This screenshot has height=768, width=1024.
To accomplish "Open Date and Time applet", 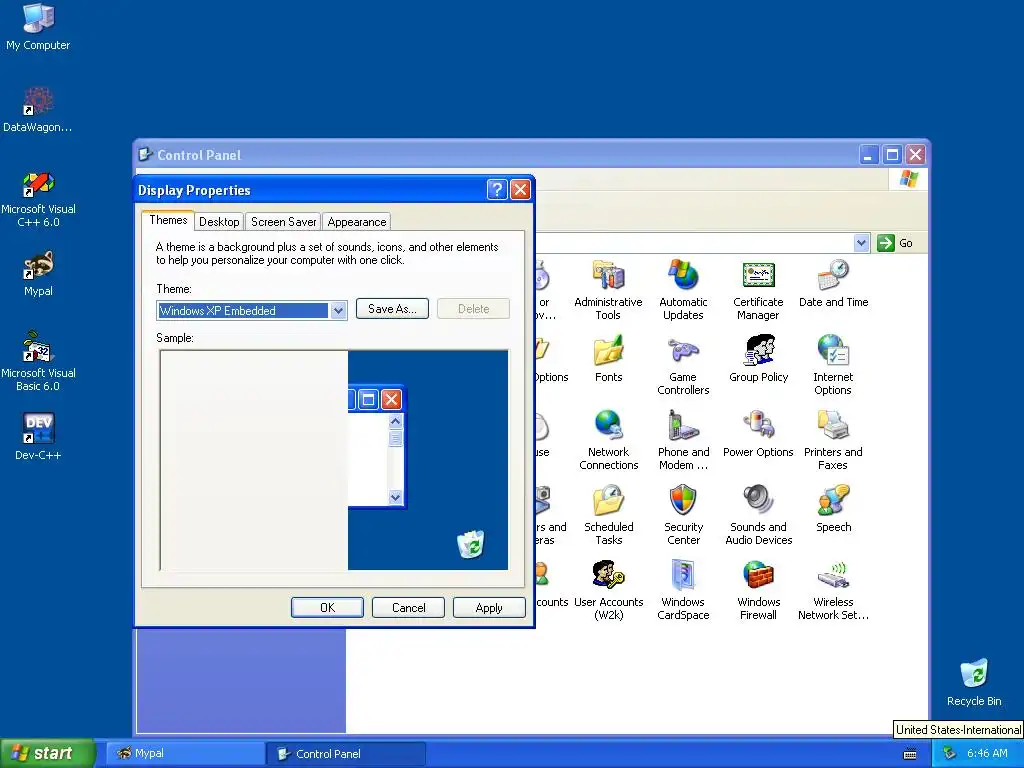I will [x=833, y=283].
